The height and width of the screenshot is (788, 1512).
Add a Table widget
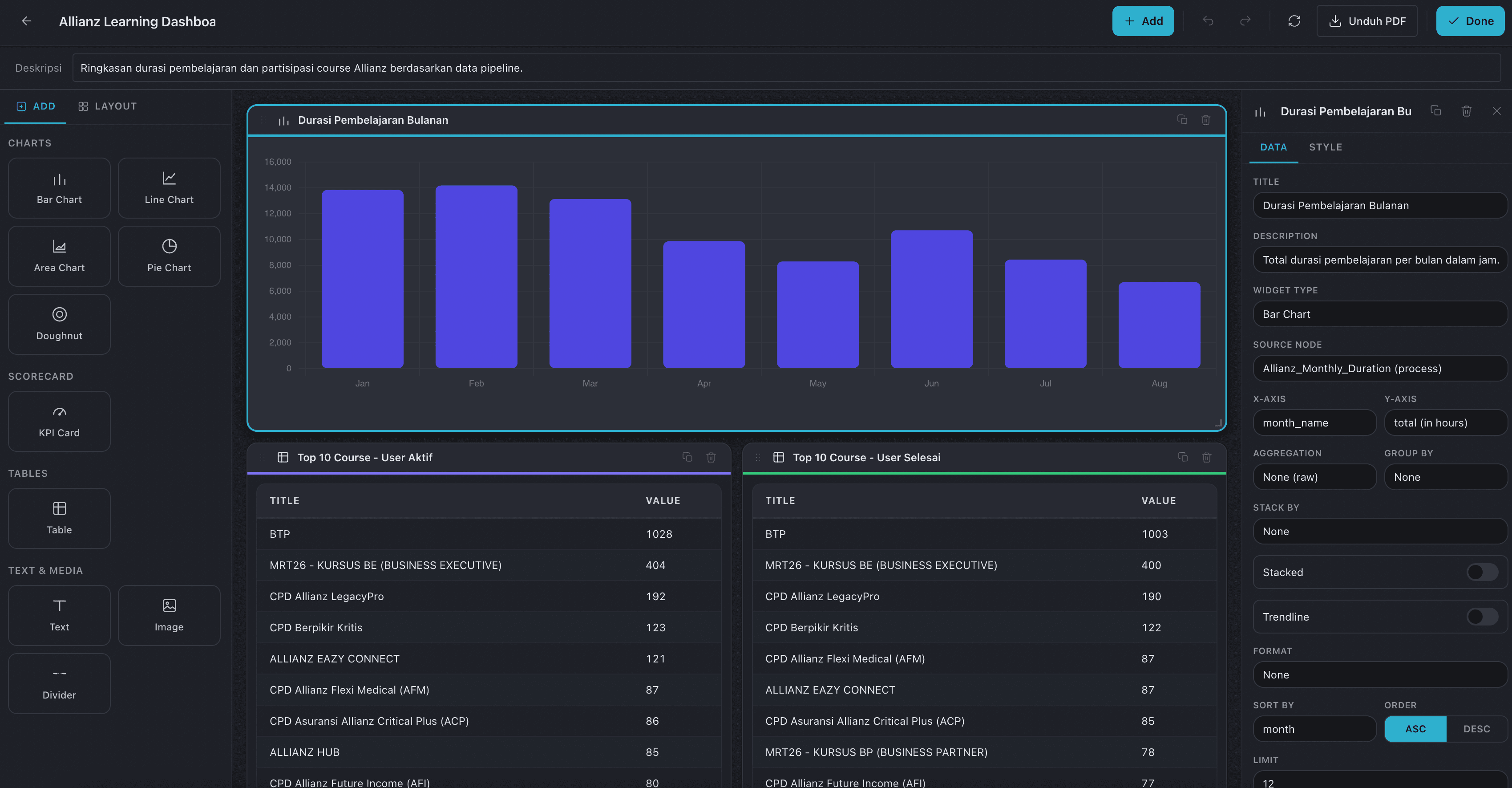59,518
